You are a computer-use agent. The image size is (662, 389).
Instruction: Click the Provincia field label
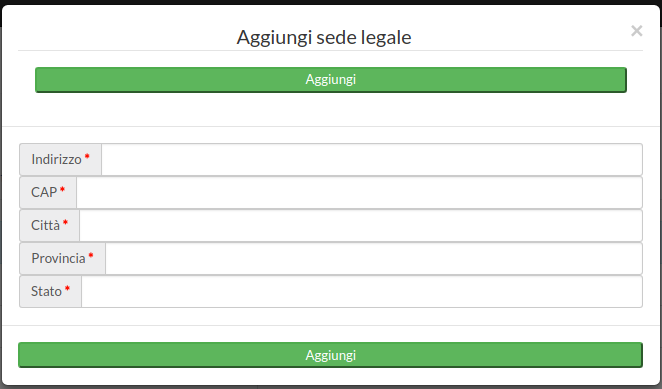click(58, 258)
